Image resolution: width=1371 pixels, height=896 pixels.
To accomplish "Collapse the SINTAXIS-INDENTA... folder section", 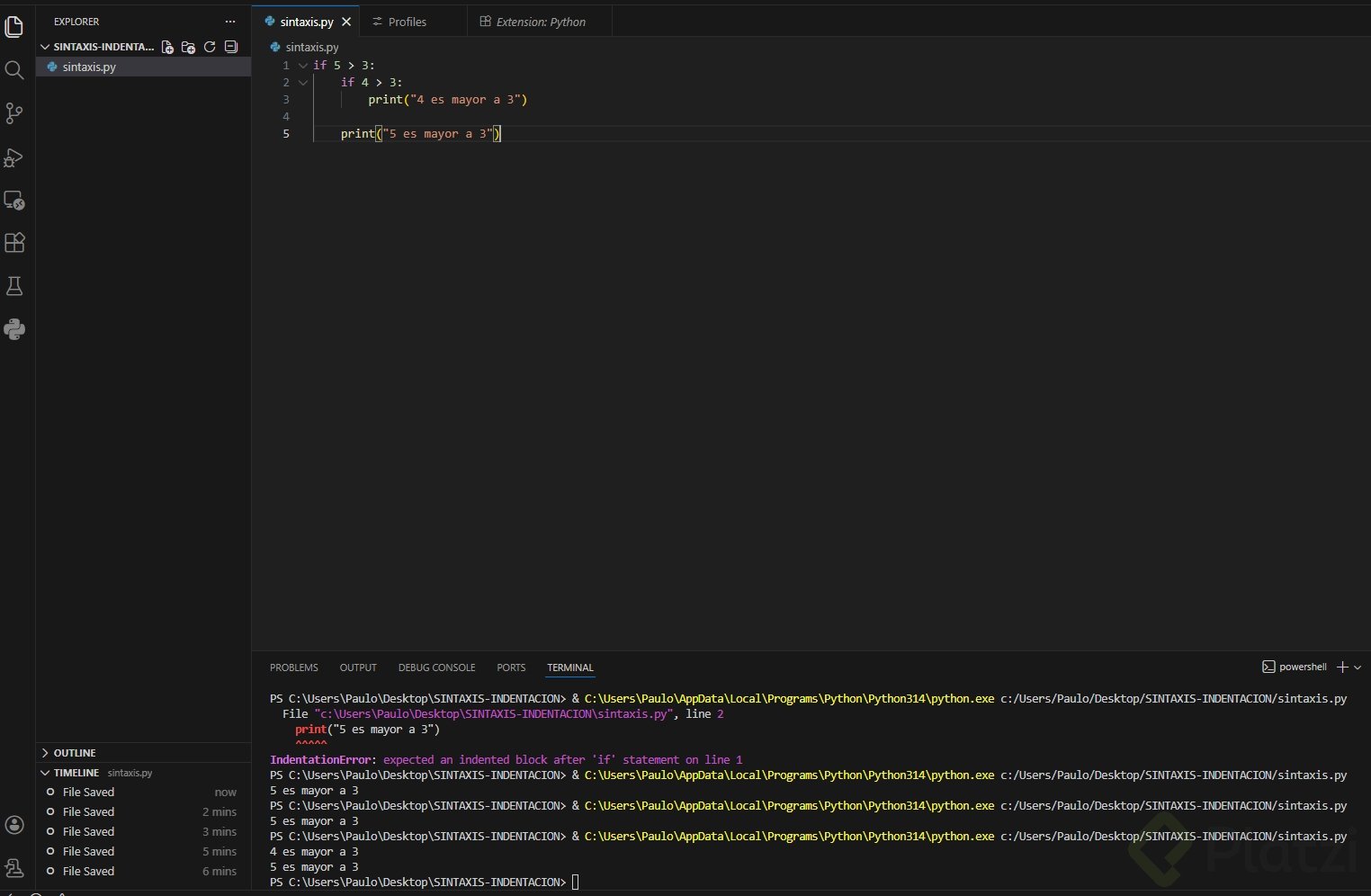I will pyautogui.click(x=45, y=47).
